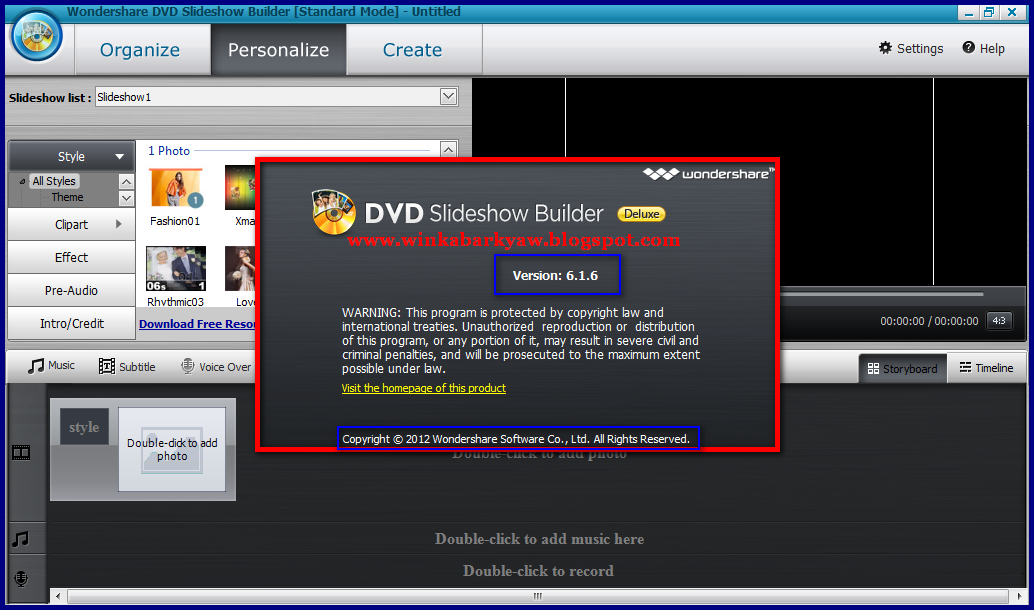This screenshot has width=1034, height=610.
Task: Switch to Timeline view
Action: click(987, 368)
